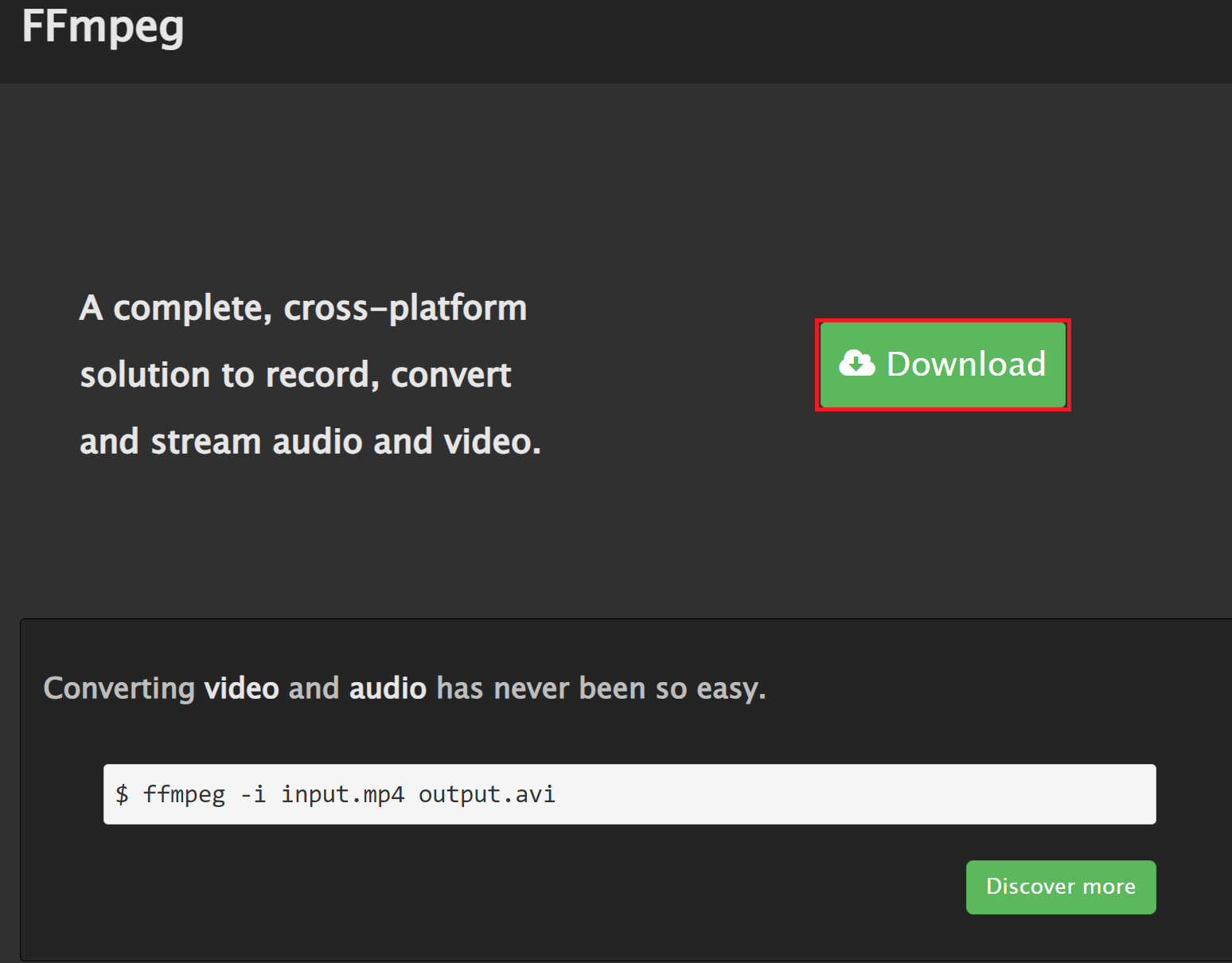
Task: Click the heading 'Converting video and audio has never been so easy.'
Action: point(404,688)
